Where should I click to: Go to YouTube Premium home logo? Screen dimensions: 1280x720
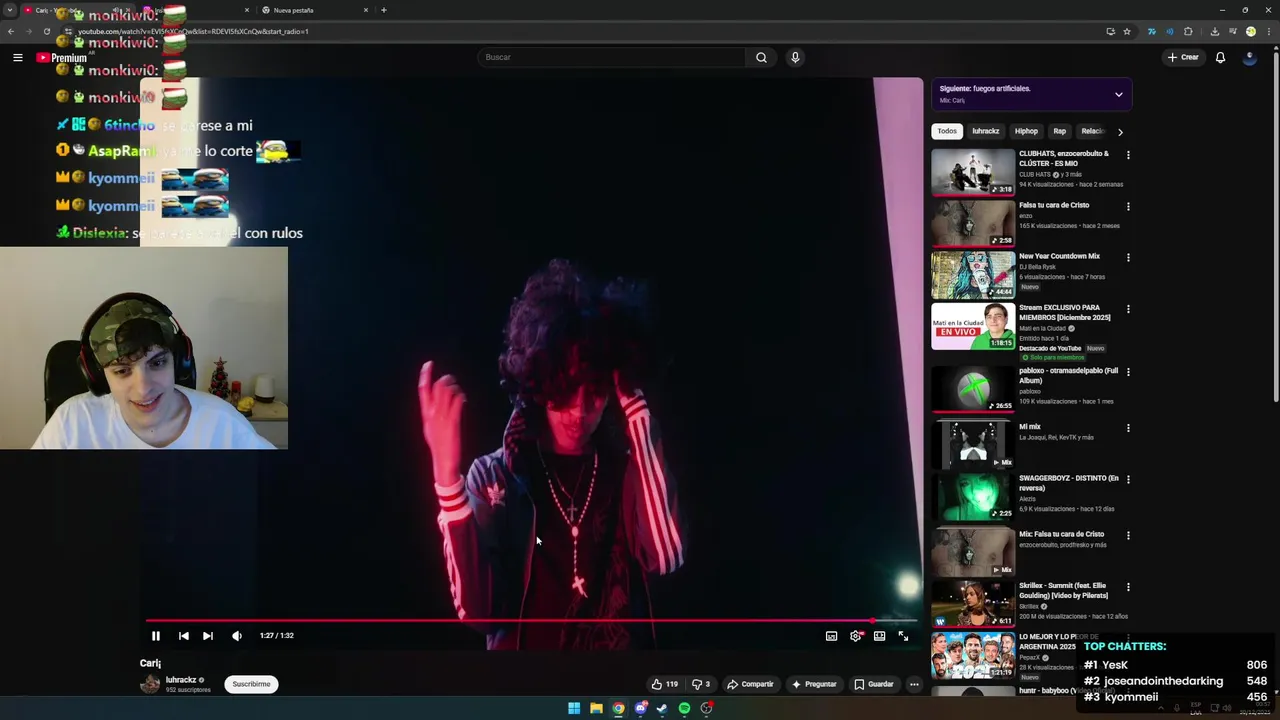click(x=62, y=57)
